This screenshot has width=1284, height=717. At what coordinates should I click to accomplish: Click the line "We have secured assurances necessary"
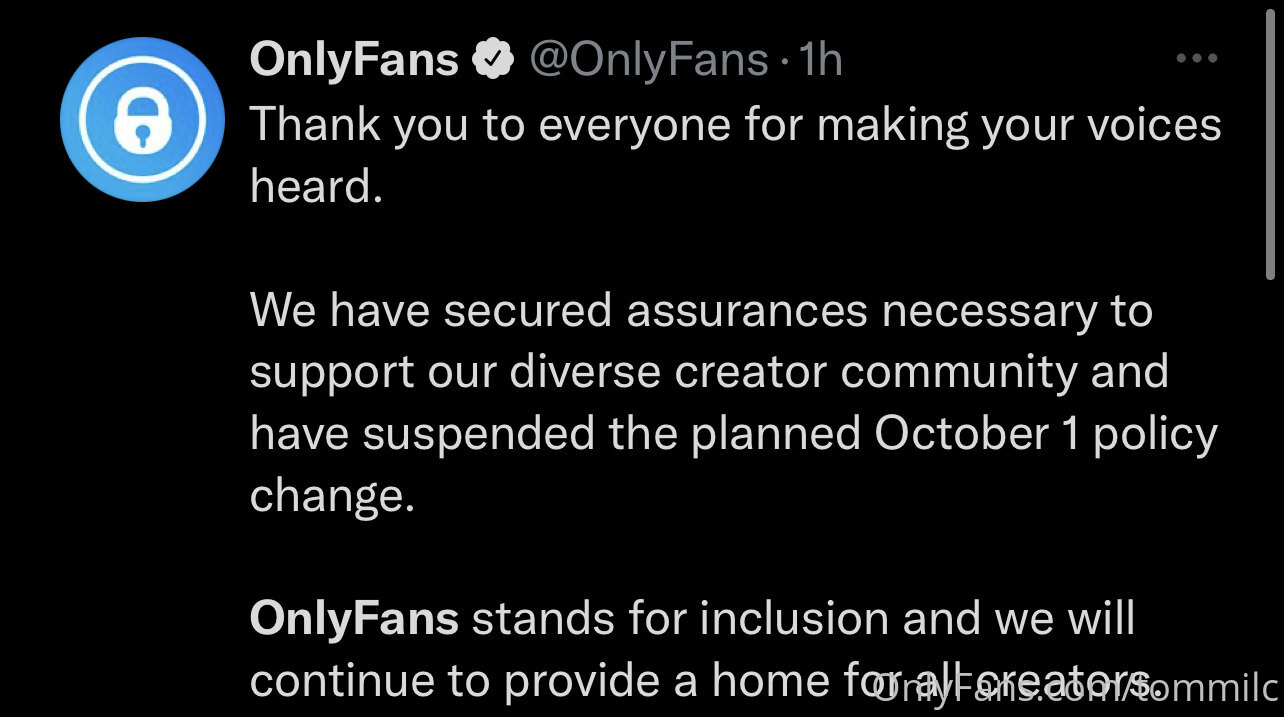pos(701,312)
